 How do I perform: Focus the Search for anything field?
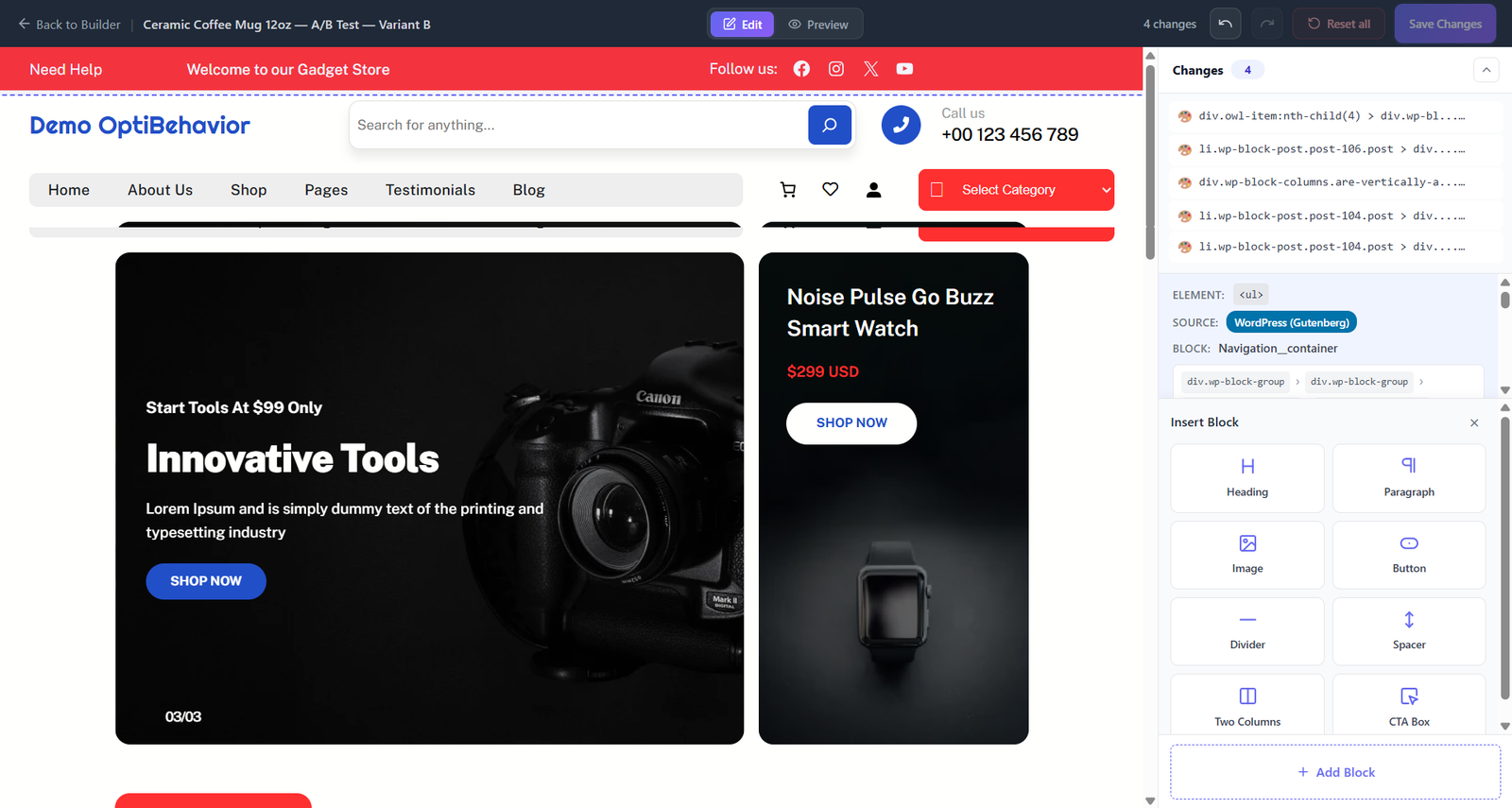(x=578, y=125)
